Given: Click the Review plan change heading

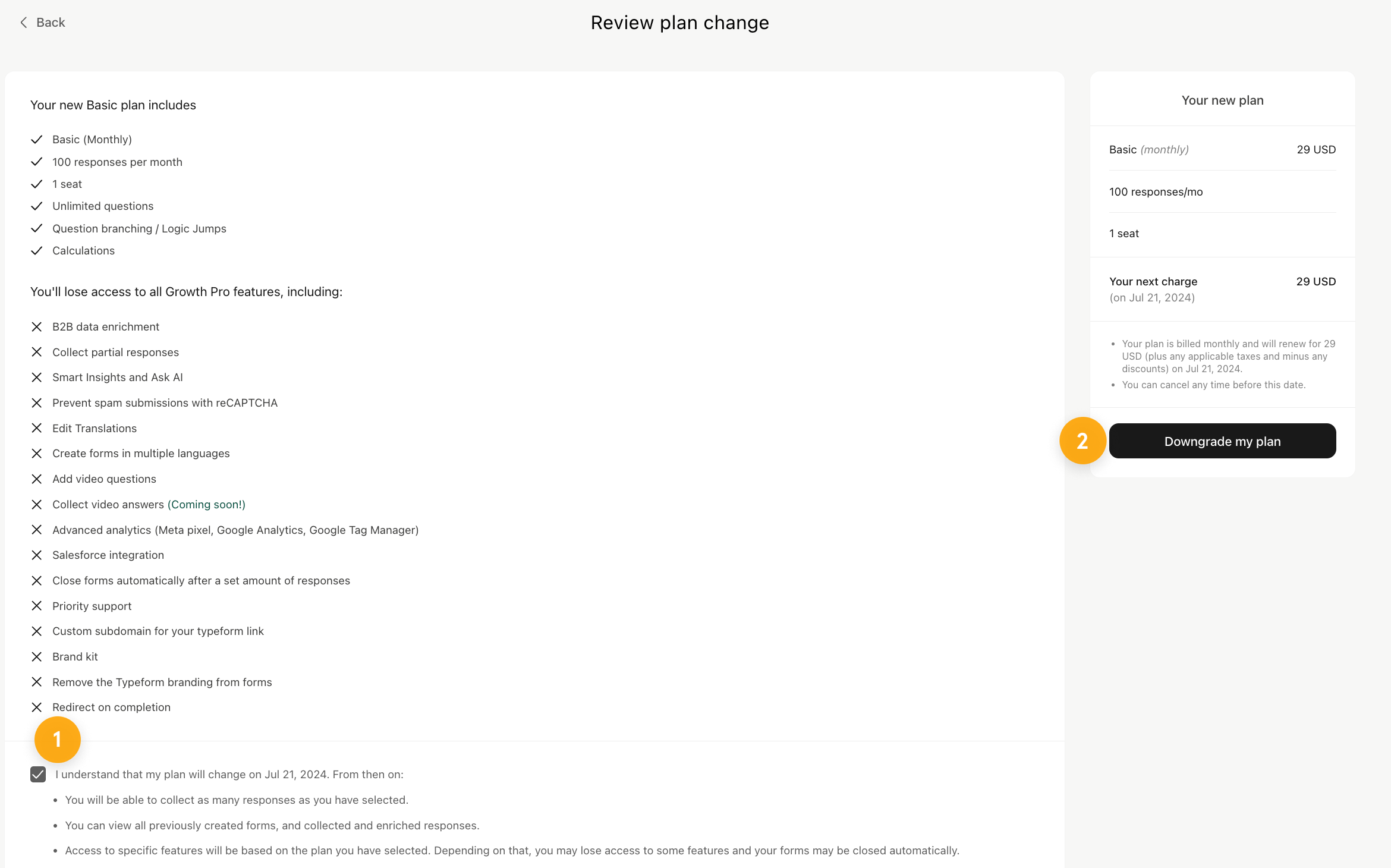Looking at the screenshot, I should click(x=679, y=23).
